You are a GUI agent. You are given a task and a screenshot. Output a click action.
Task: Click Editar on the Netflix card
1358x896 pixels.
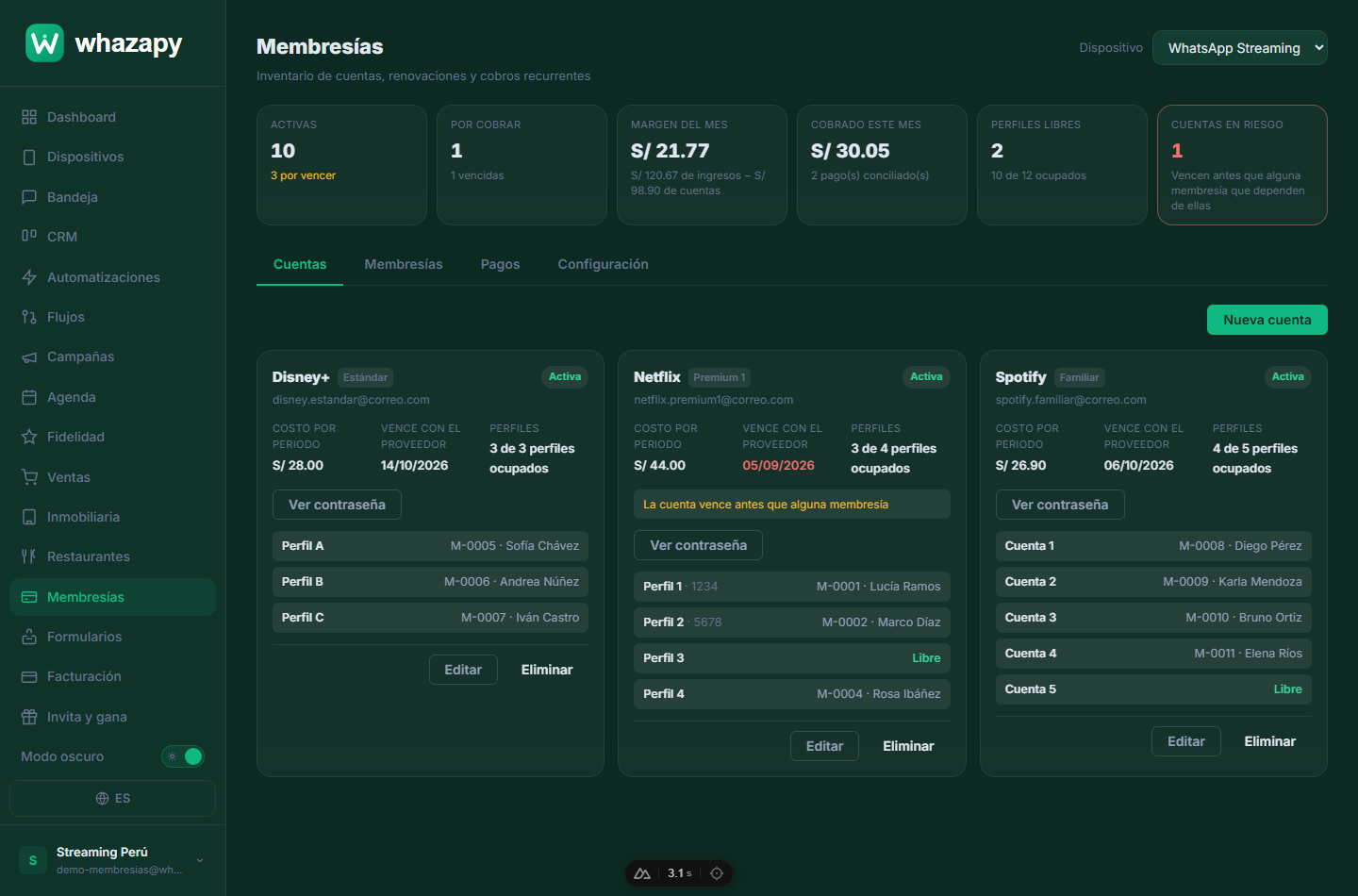(x=824, y=746)
